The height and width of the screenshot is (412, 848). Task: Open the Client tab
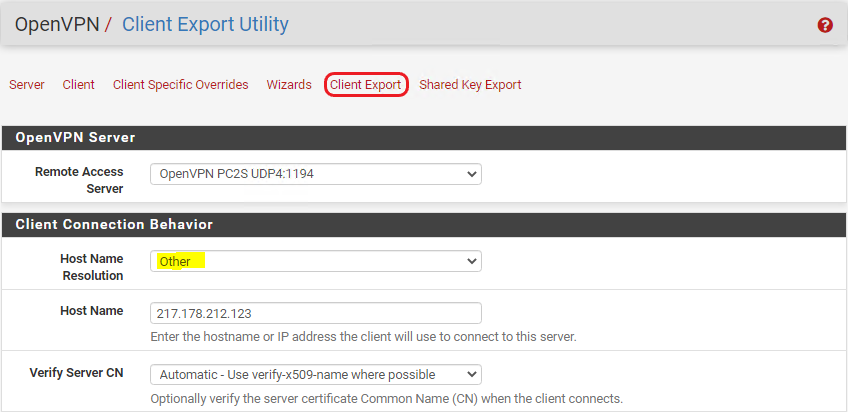coord(78,85)
